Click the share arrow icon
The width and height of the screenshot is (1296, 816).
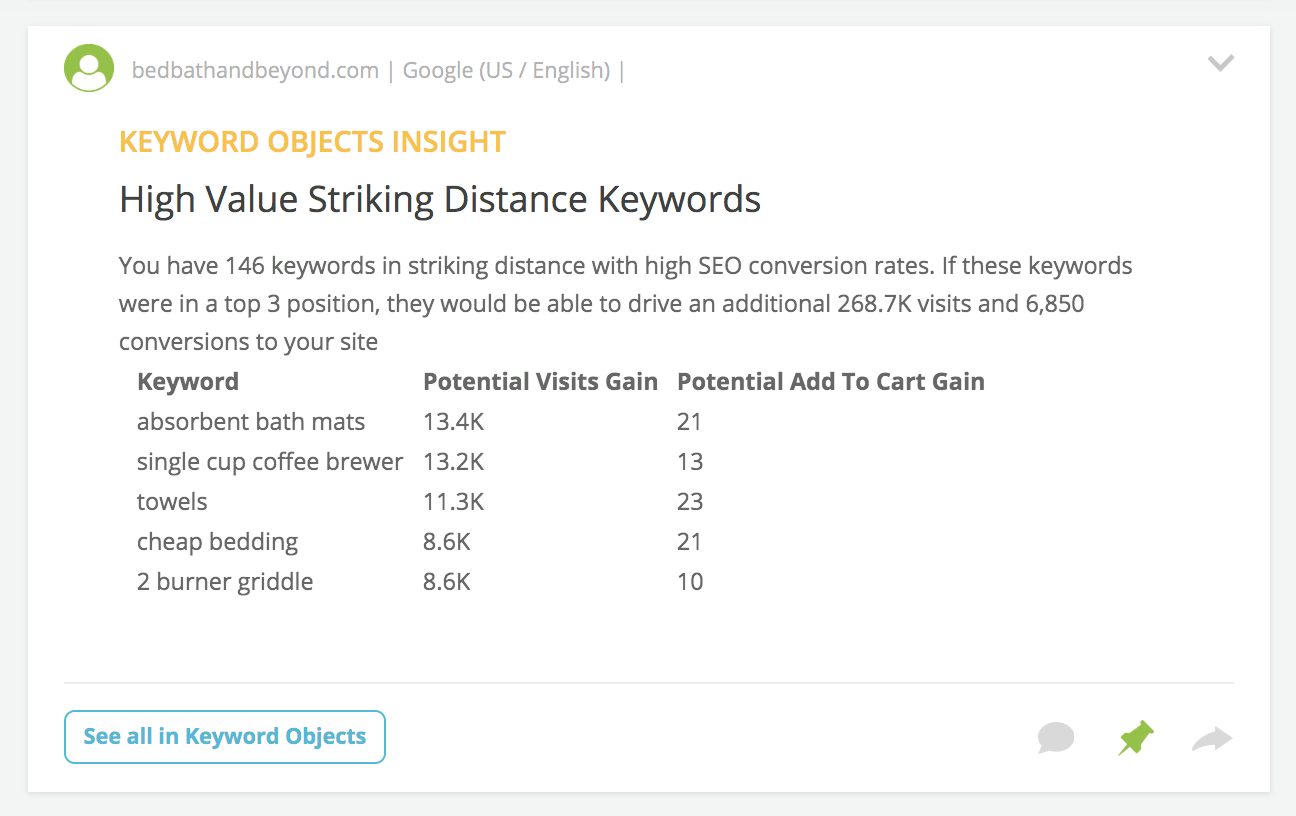pos(1212,739)
